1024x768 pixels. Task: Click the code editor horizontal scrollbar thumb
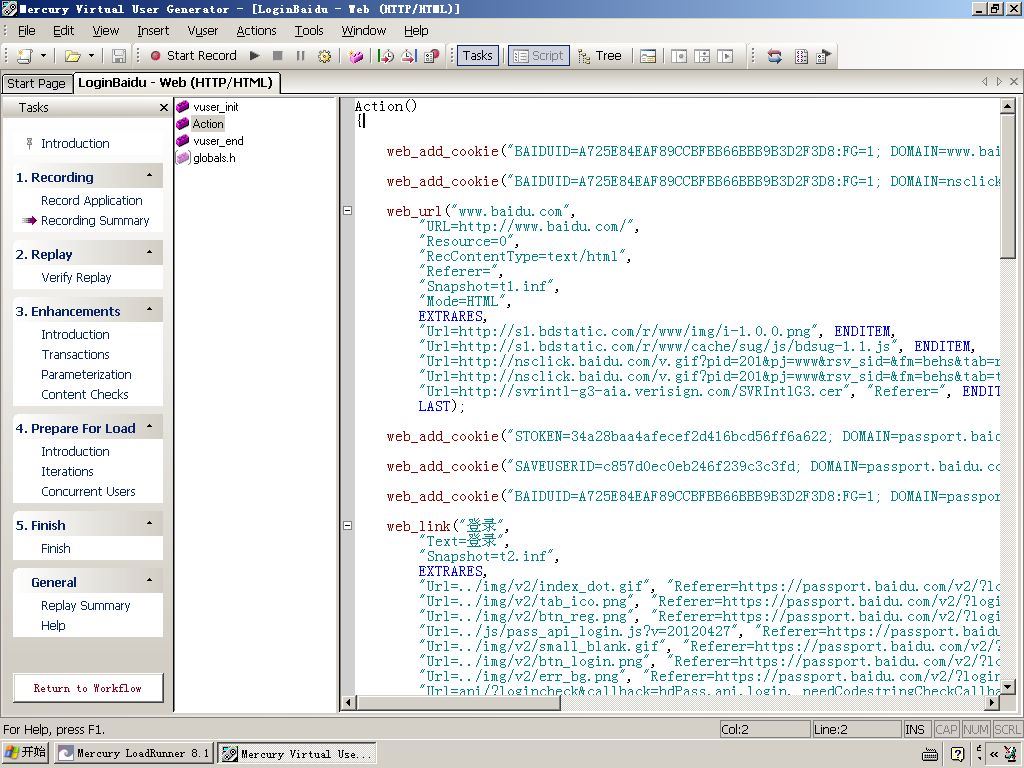[458, 703]
